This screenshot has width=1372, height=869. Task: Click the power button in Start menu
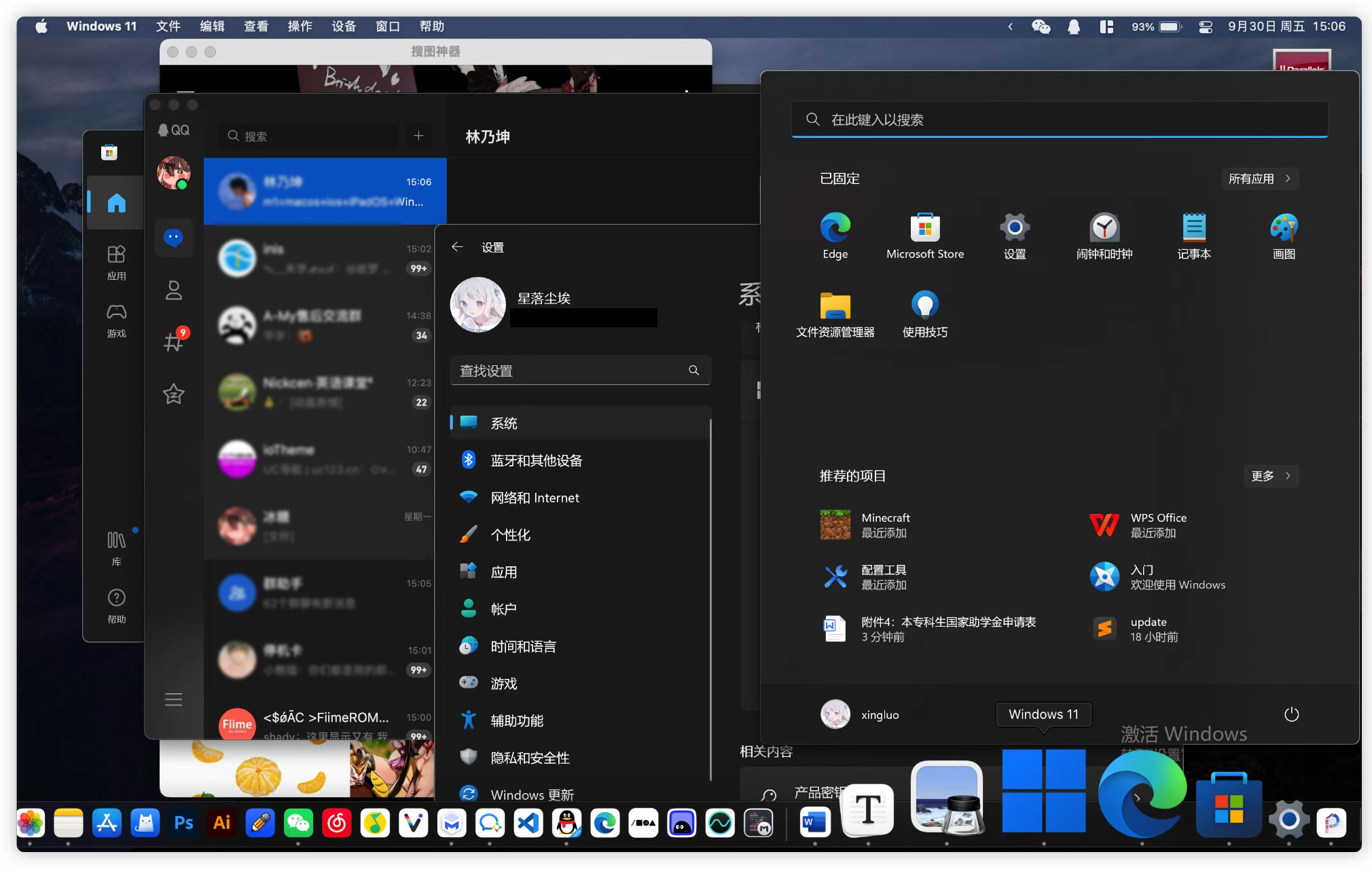1291,714
